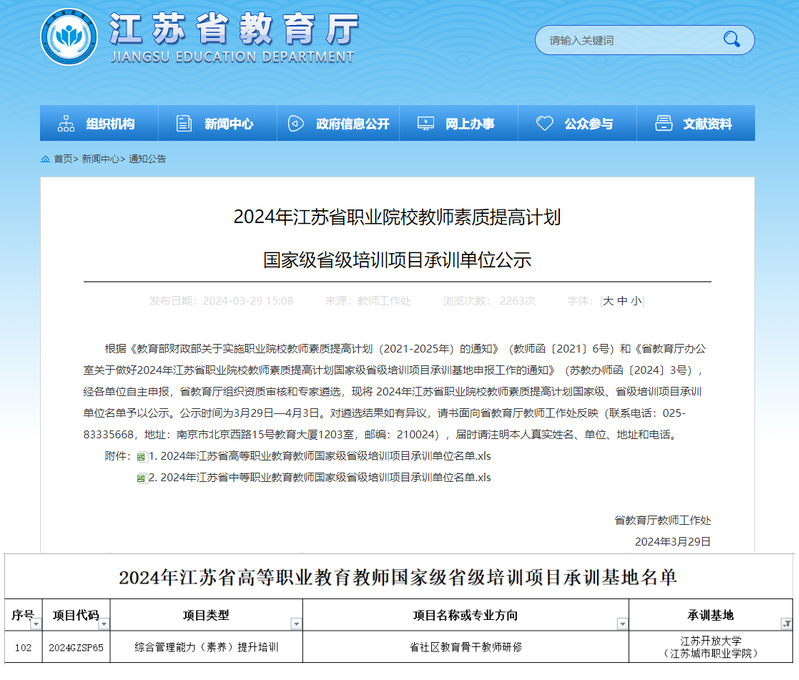Expand the 承训基地 filter dropdown
799x680 pixels.
(x=786, y=624)
